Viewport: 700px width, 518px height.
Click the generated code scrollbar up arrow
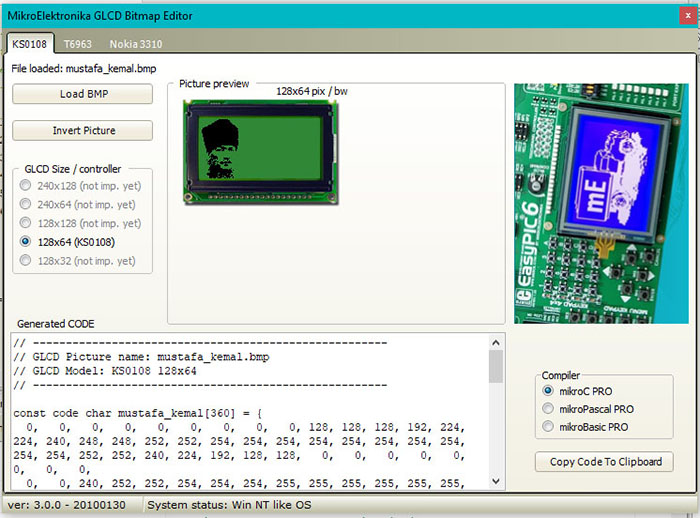pyautogui.click(x=495, y=343)
